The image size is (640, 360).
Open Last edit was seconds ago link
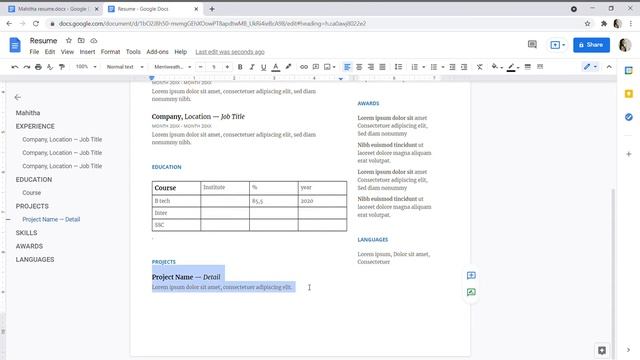tap(230, 52)
